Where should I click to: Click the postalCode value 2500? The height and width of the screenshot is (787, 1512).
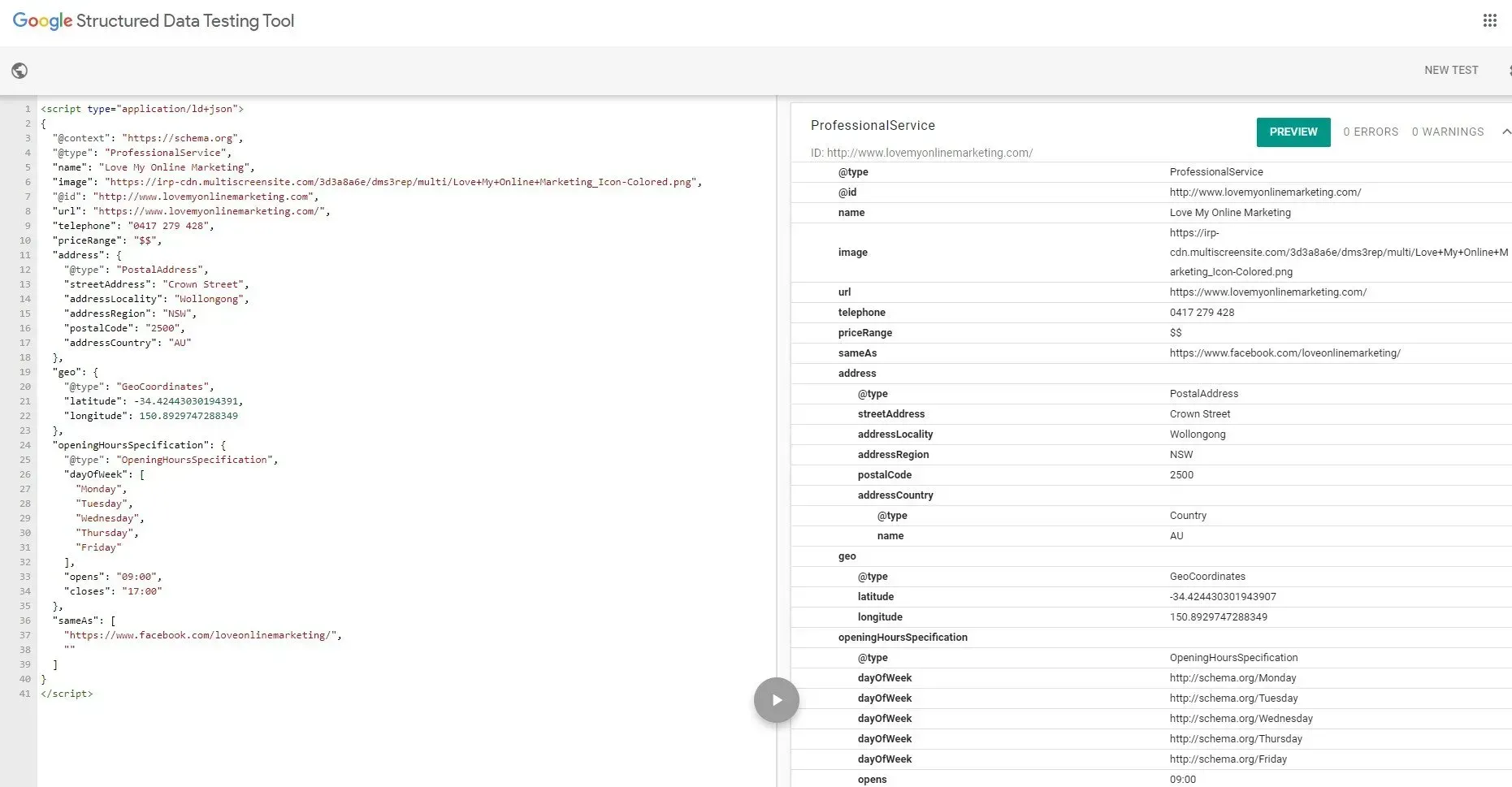[1181, 475]
